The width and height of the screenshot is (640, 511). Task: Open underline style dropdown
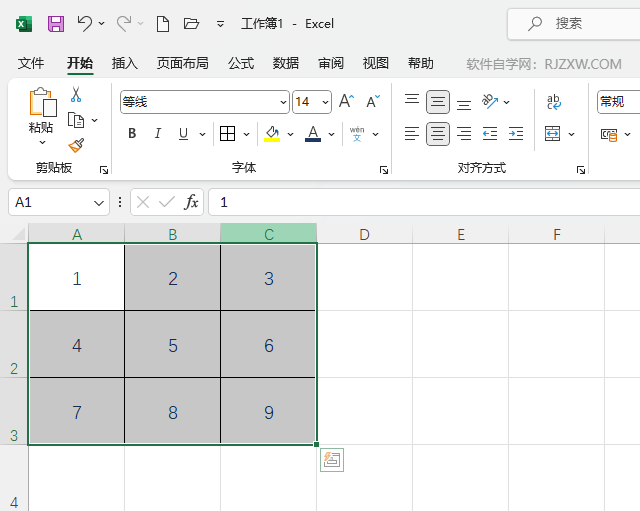(x=202, y=134)
